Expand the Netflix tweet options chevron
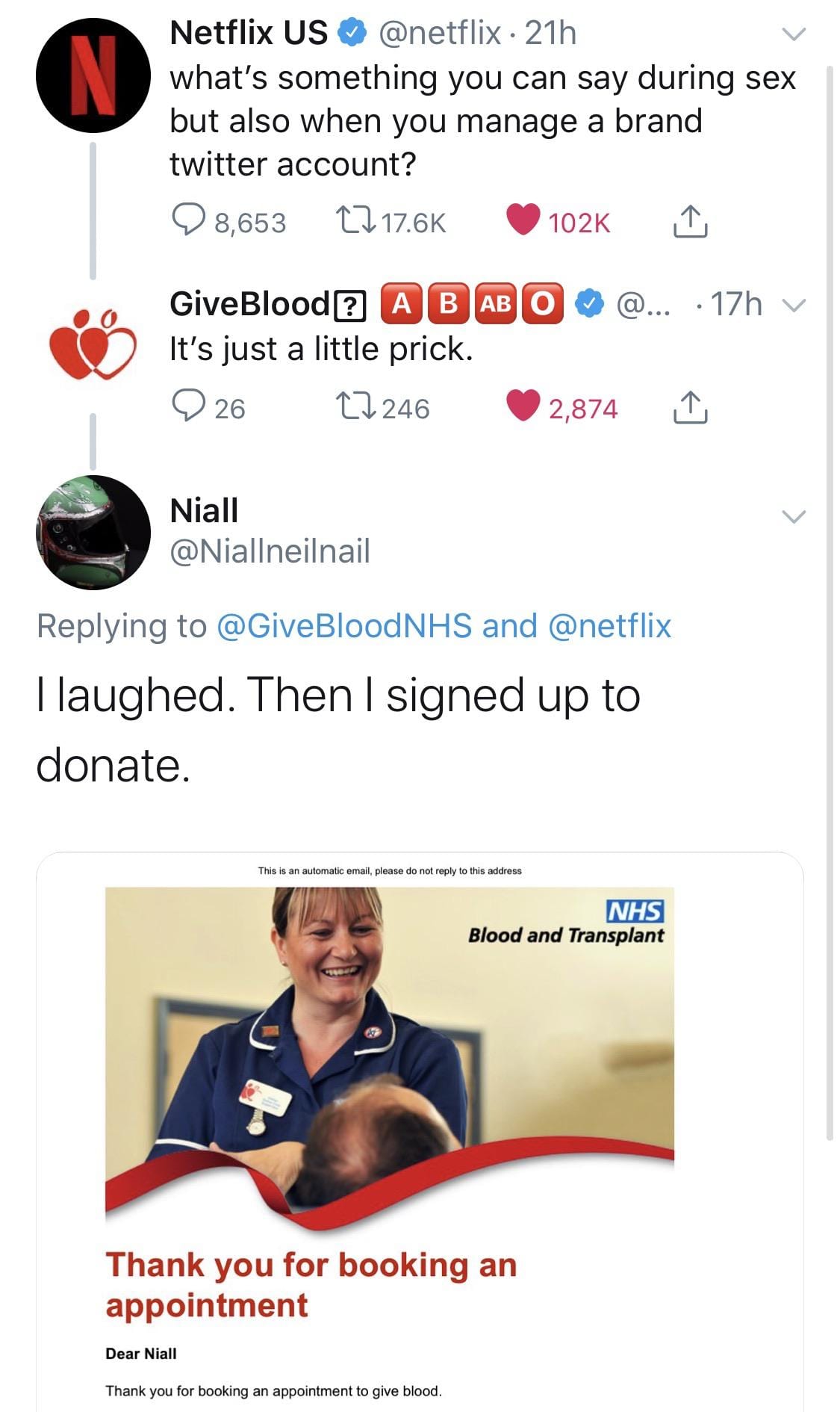The width and height of the screenshot is (840, 1412). (x=793, y=34)
